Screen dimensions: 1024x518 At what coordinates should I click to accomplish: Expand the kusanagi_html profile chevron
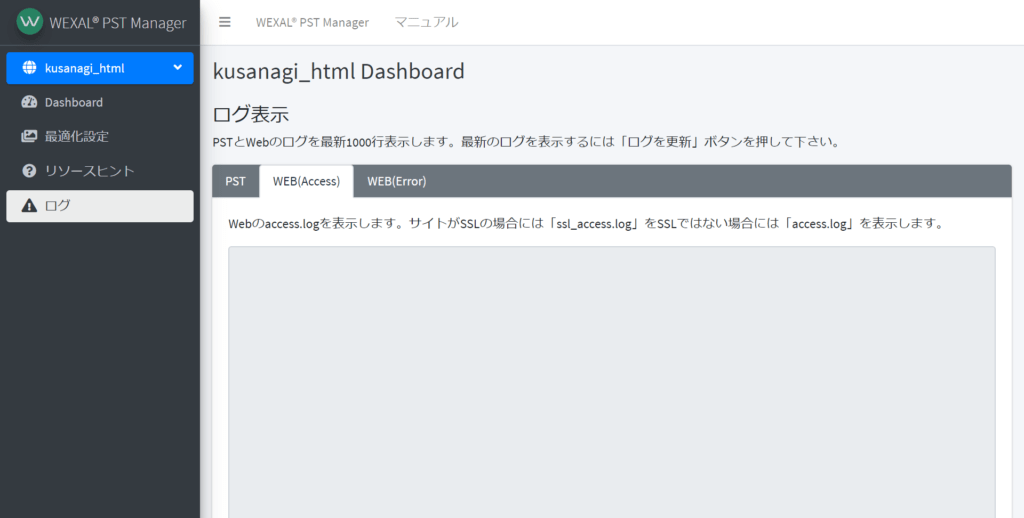click(x=178, y=67)
